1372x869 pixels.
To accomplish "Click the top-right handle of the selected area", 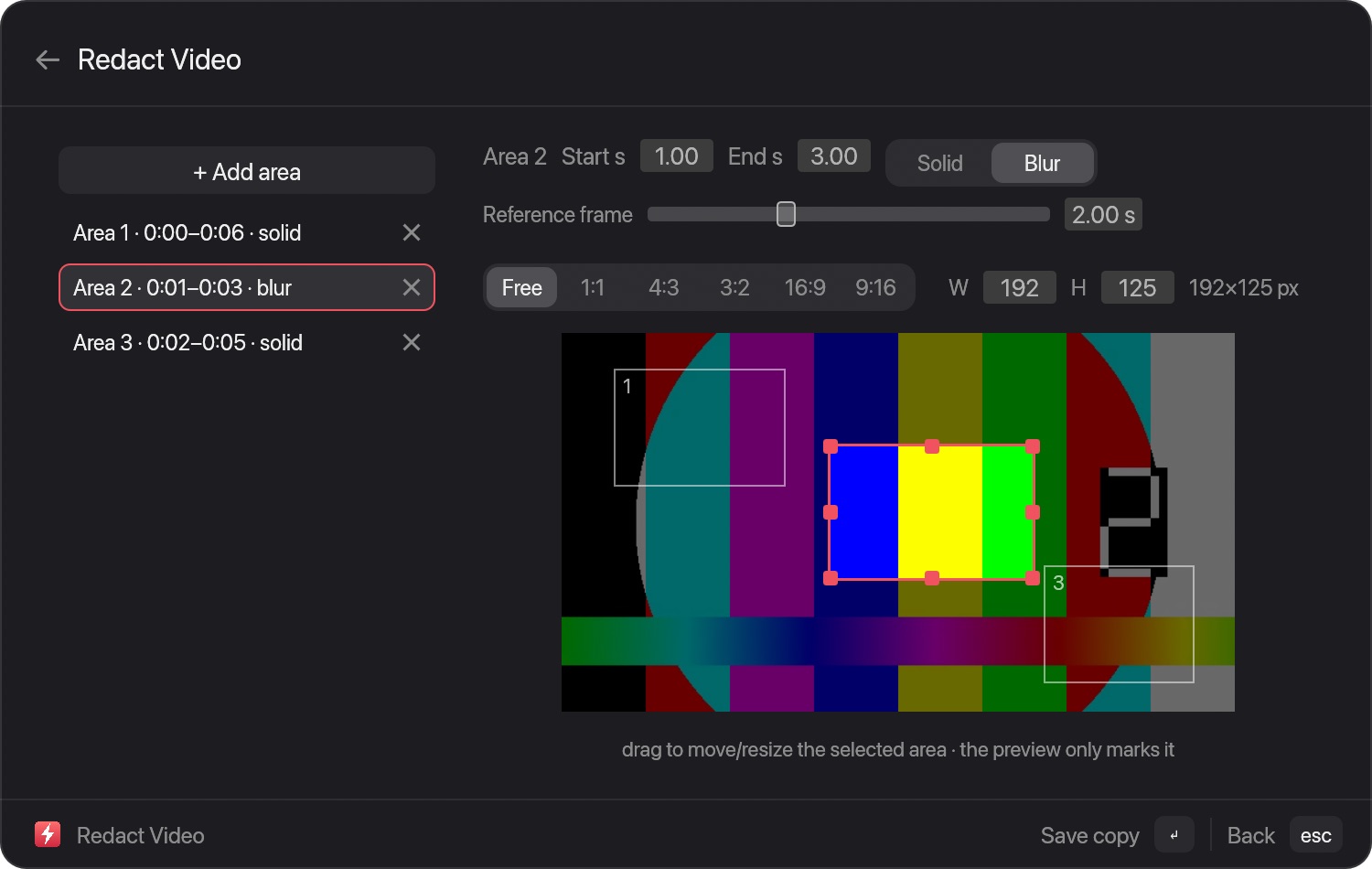I will click(1033, 446).
